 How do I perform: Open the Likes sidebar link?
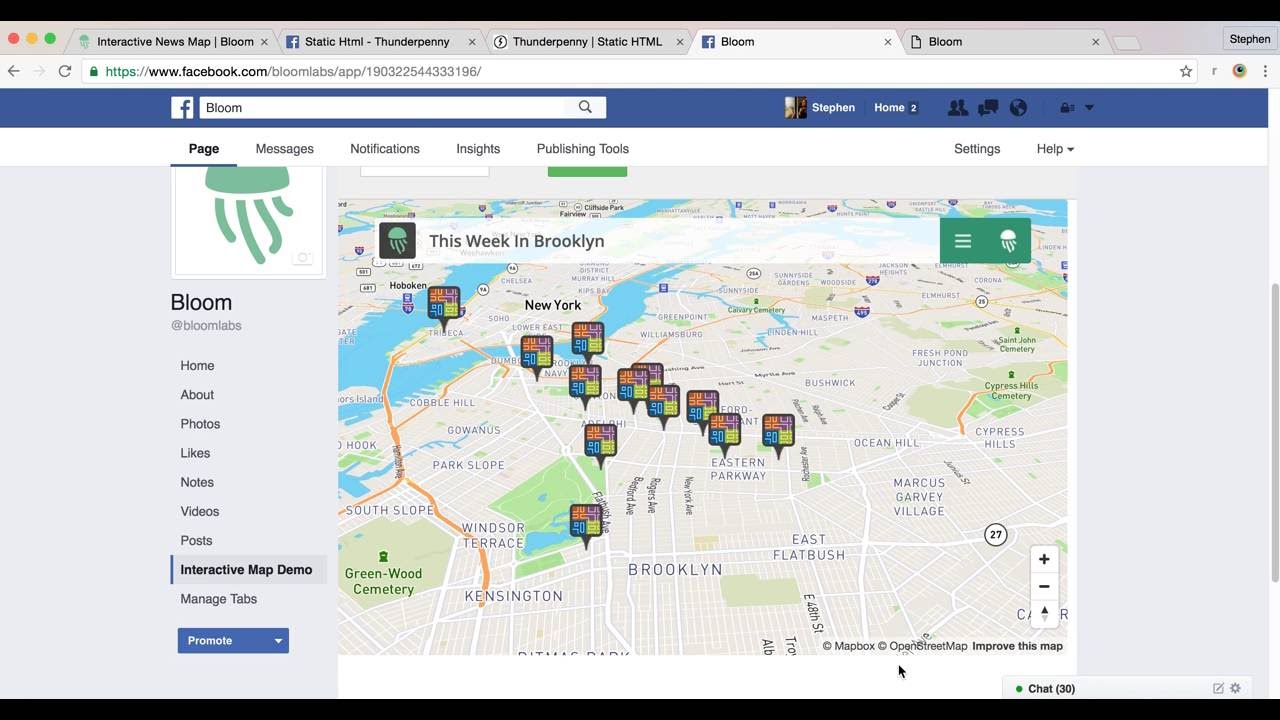tap(195, 453)
